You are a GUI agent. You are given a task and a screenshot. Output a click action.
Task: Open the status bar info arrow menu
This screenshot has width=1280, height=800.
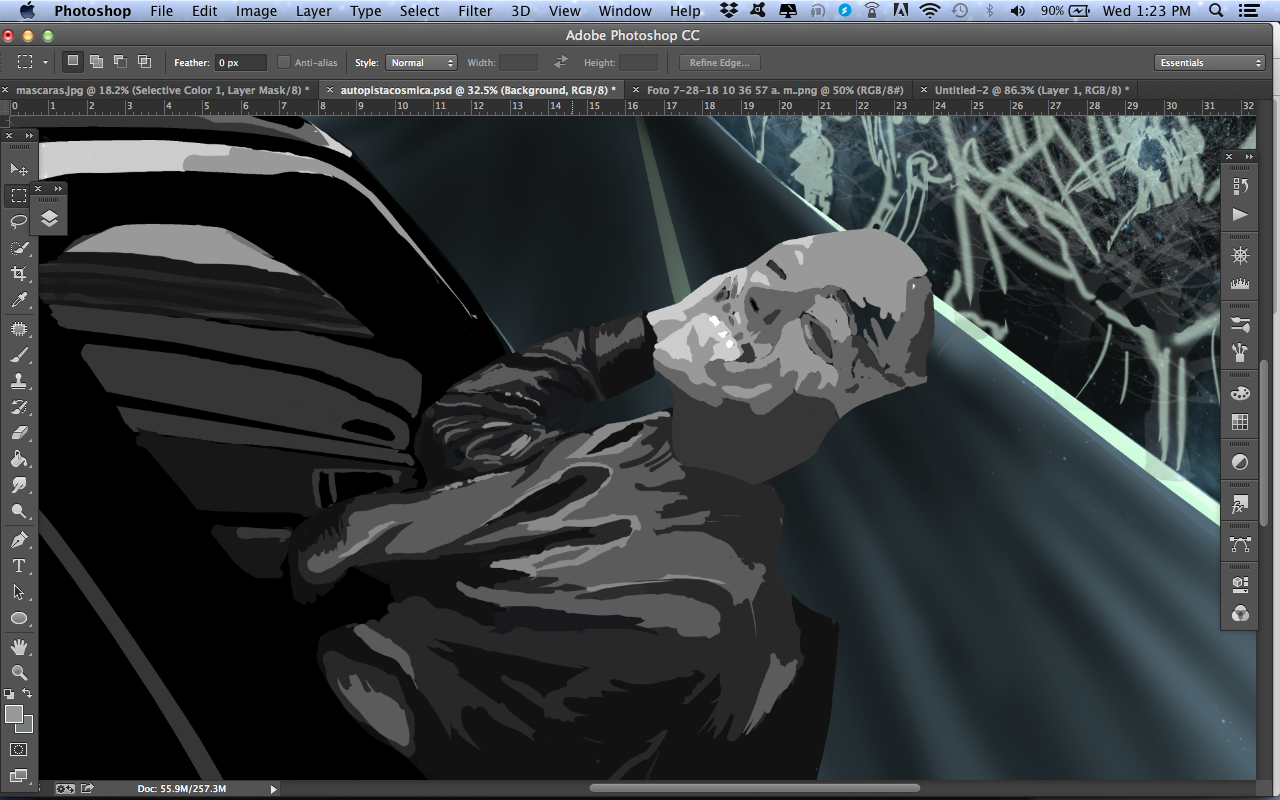(273, 788)
